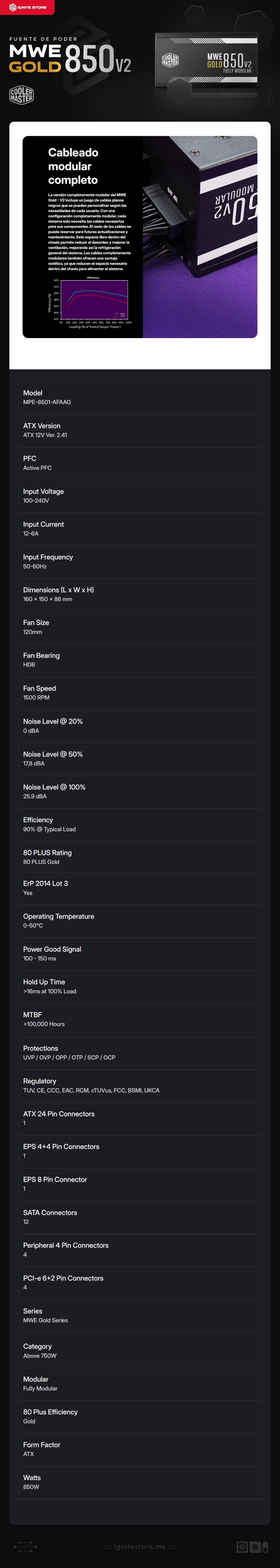Select the 80 PLUS Rating row
The width and height of the screenshot is (280, 1568).
click(x=140, y=858)
